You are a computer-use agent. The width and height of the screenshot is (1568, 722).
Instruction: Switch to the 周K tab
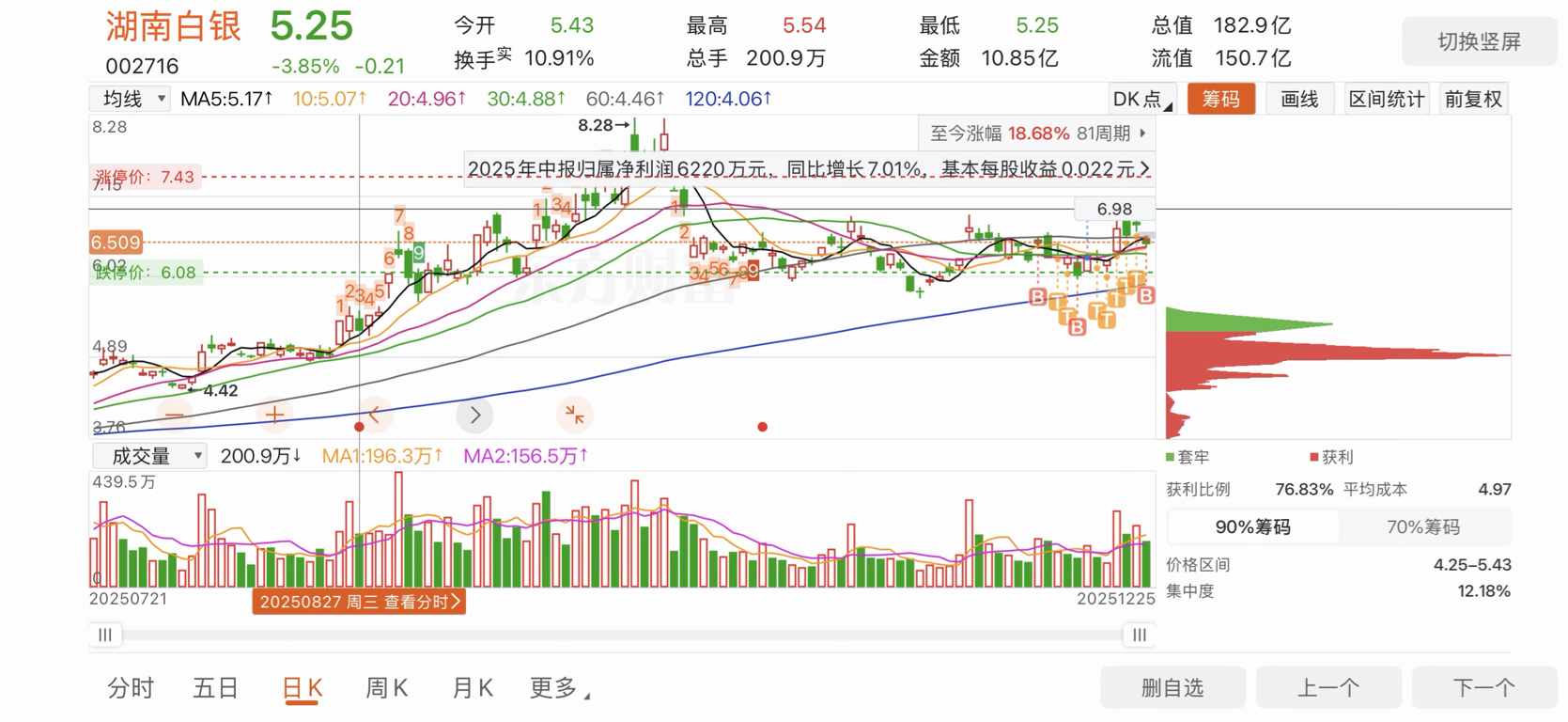pos(387,688)
